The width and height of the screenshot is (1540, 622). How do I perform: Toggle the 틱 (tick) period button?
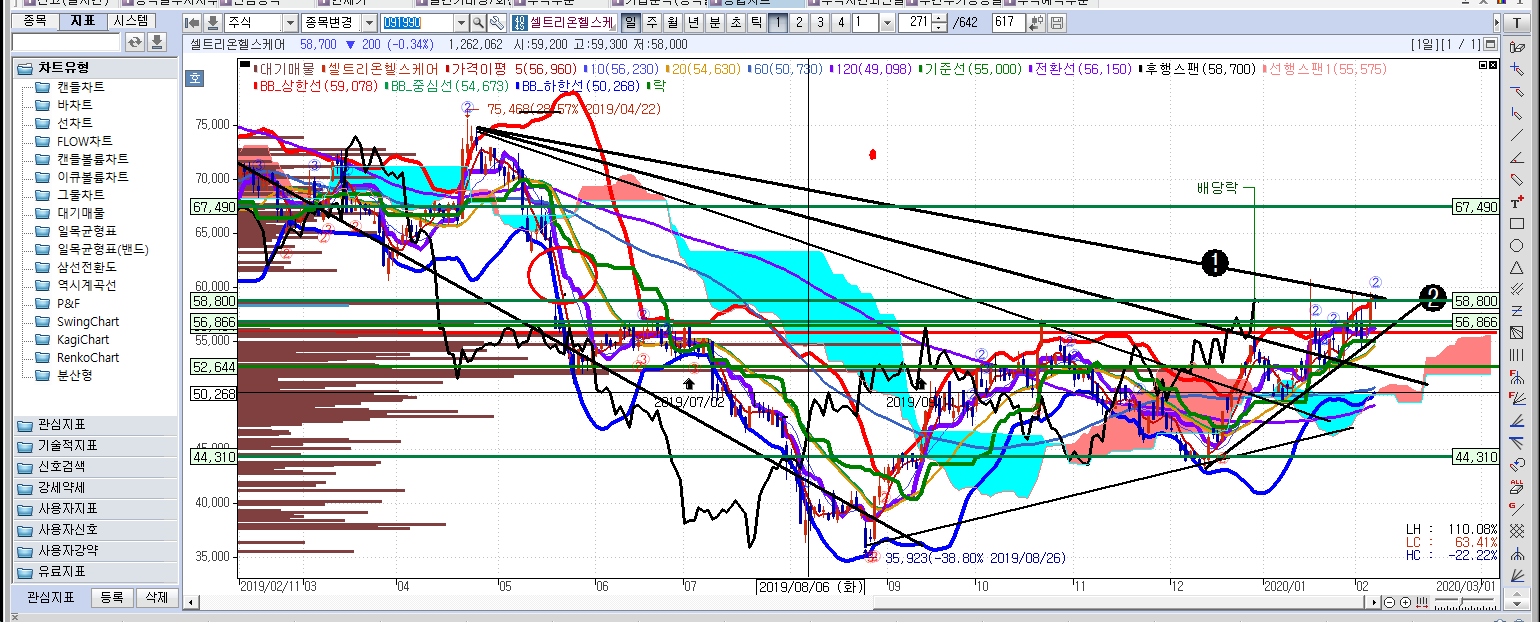click(x=756, y=22)
